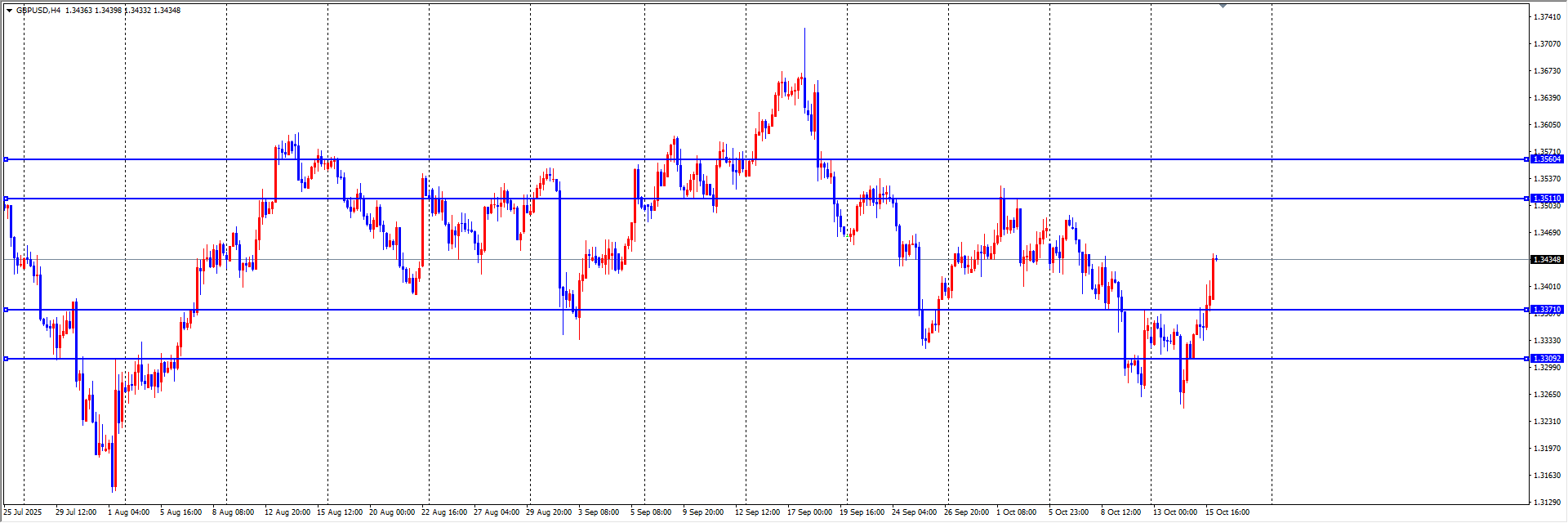Select left handle of the 1.35110 line
Image resolution: width=1568 pixels, height=523 pixels.
6,199
